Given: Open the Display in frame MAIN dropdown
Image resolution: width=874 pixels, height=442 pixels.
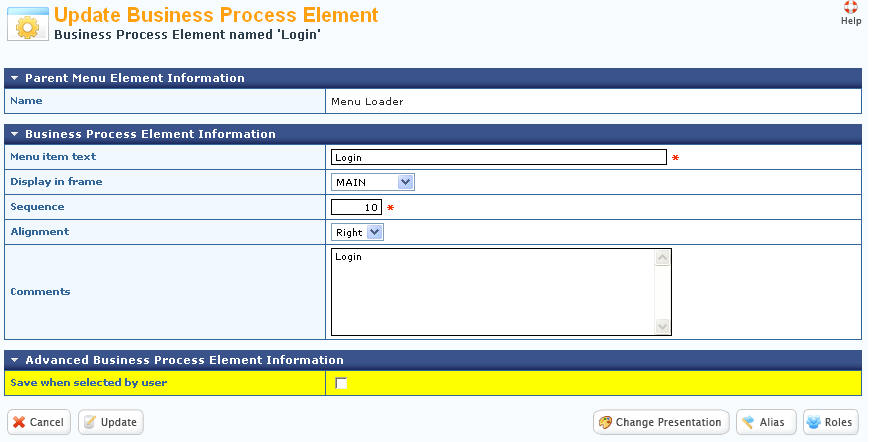Looking at the screenshot, I should click(x=373, y=182).
